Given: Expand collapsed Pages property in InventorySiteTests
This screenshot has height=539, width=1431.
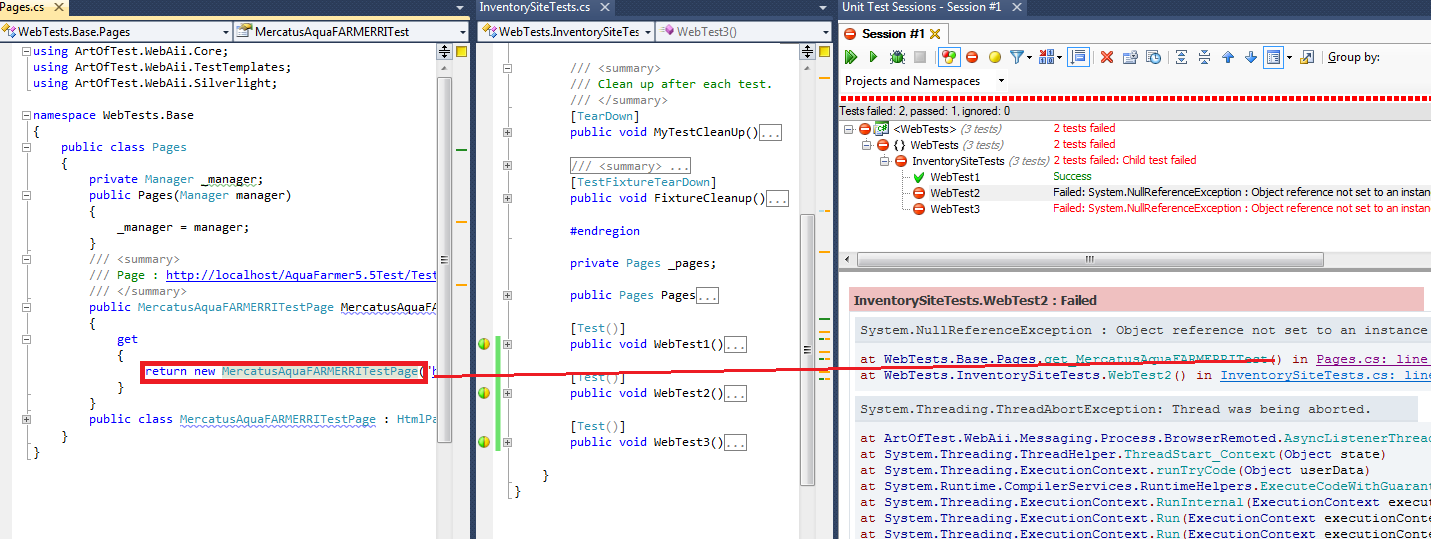Looking at the screenshot, I should click(x=507, y=296).
